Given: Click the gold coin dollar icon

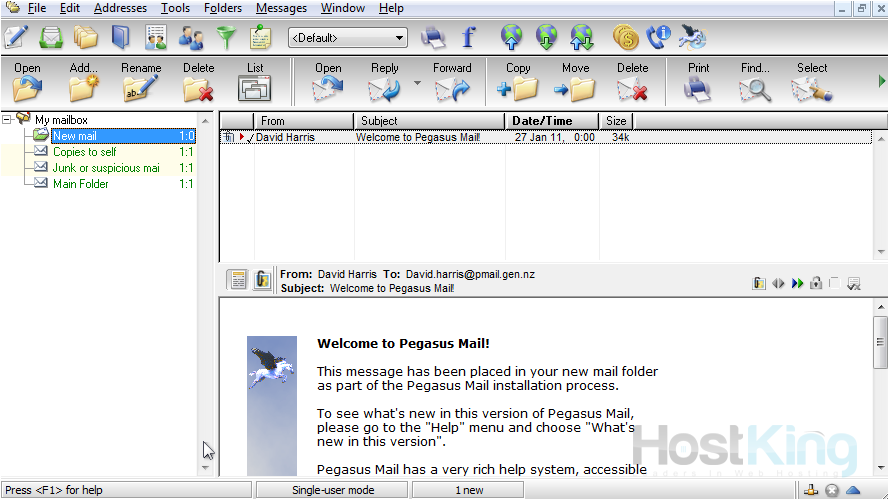Looking at the screenshot, I should [x=625, y=38].
